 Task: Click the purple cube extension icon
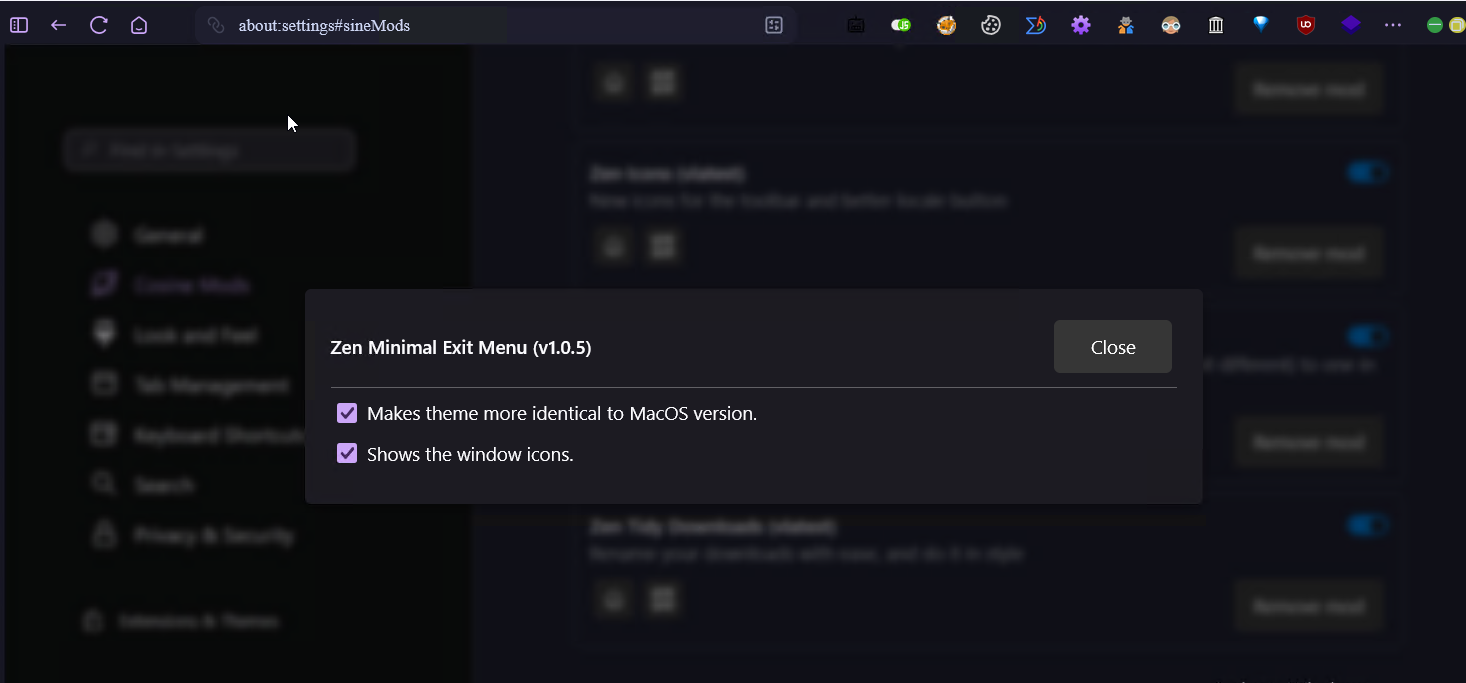(1351, 26)
